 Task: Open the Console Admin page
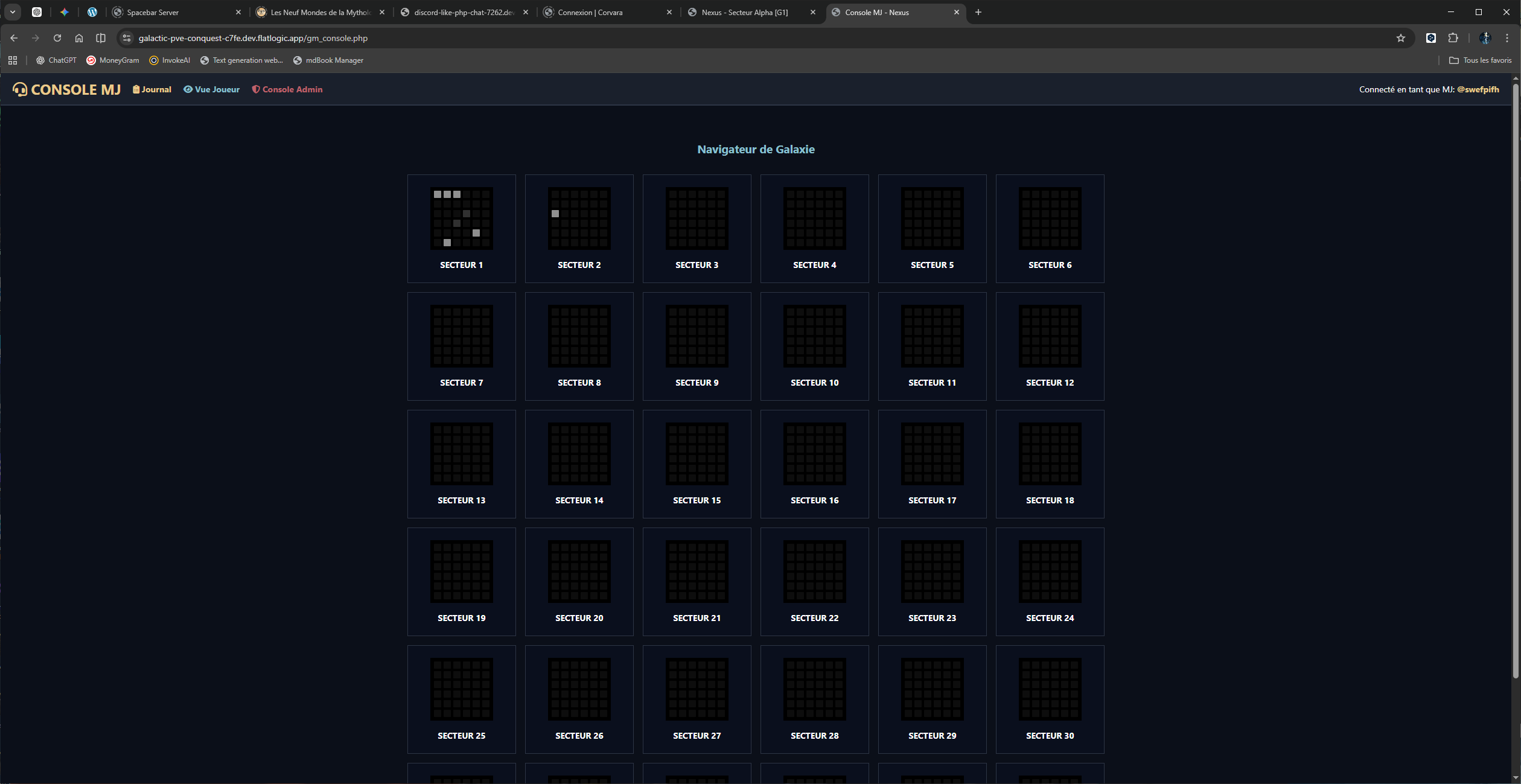pyautogui.click(x=287, y=89)
